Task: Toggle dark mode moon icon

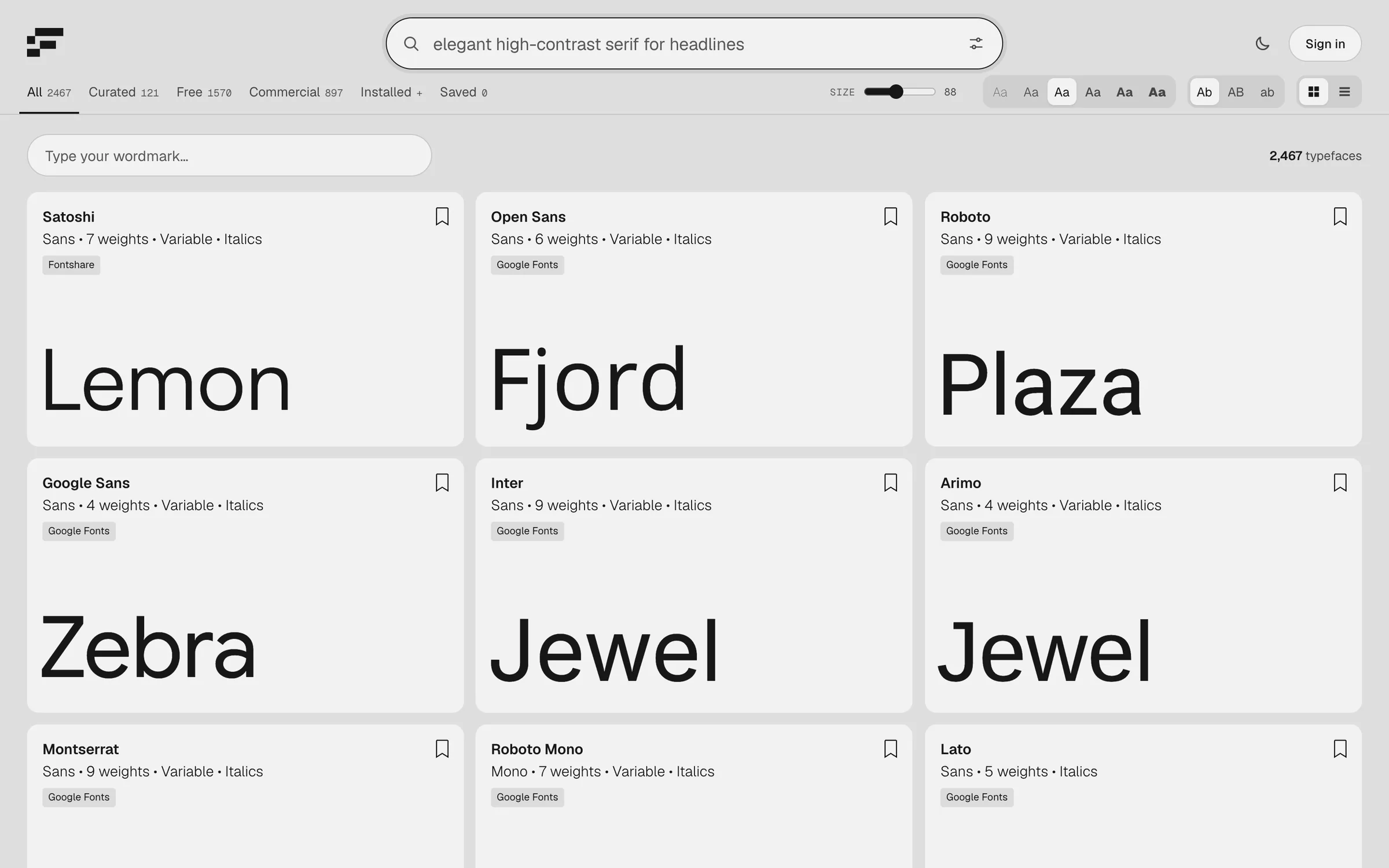Action: click(x=1262, y=43)
